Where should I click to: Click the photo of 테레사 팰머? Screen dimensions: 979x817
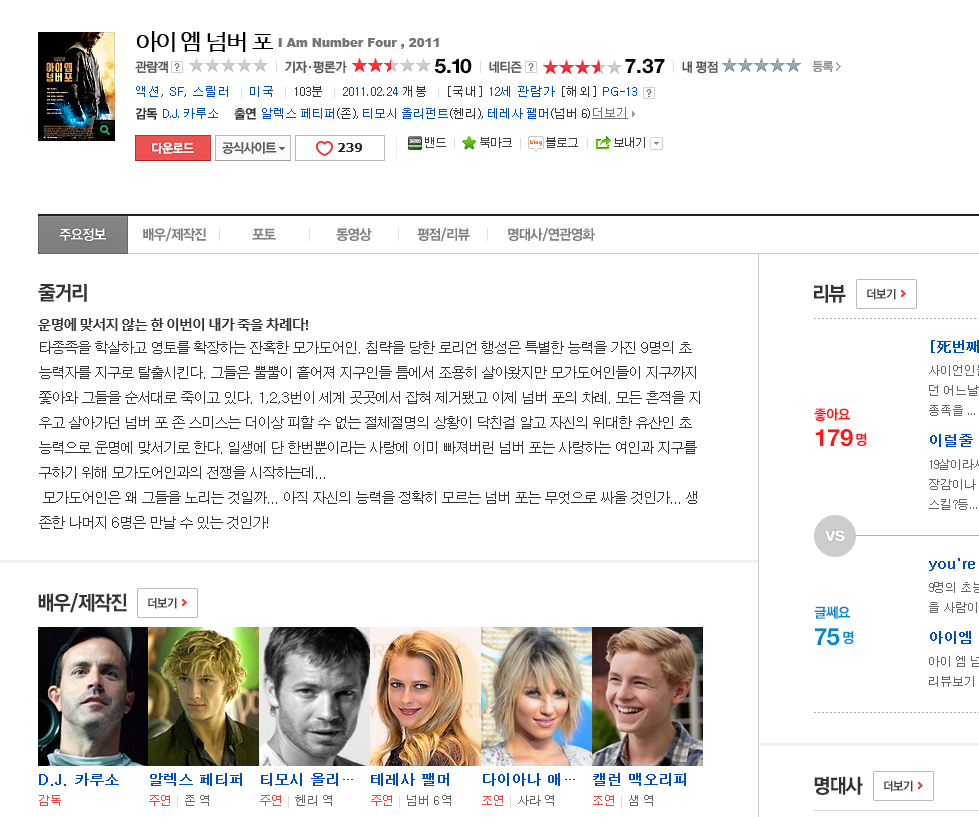(425, 696)
